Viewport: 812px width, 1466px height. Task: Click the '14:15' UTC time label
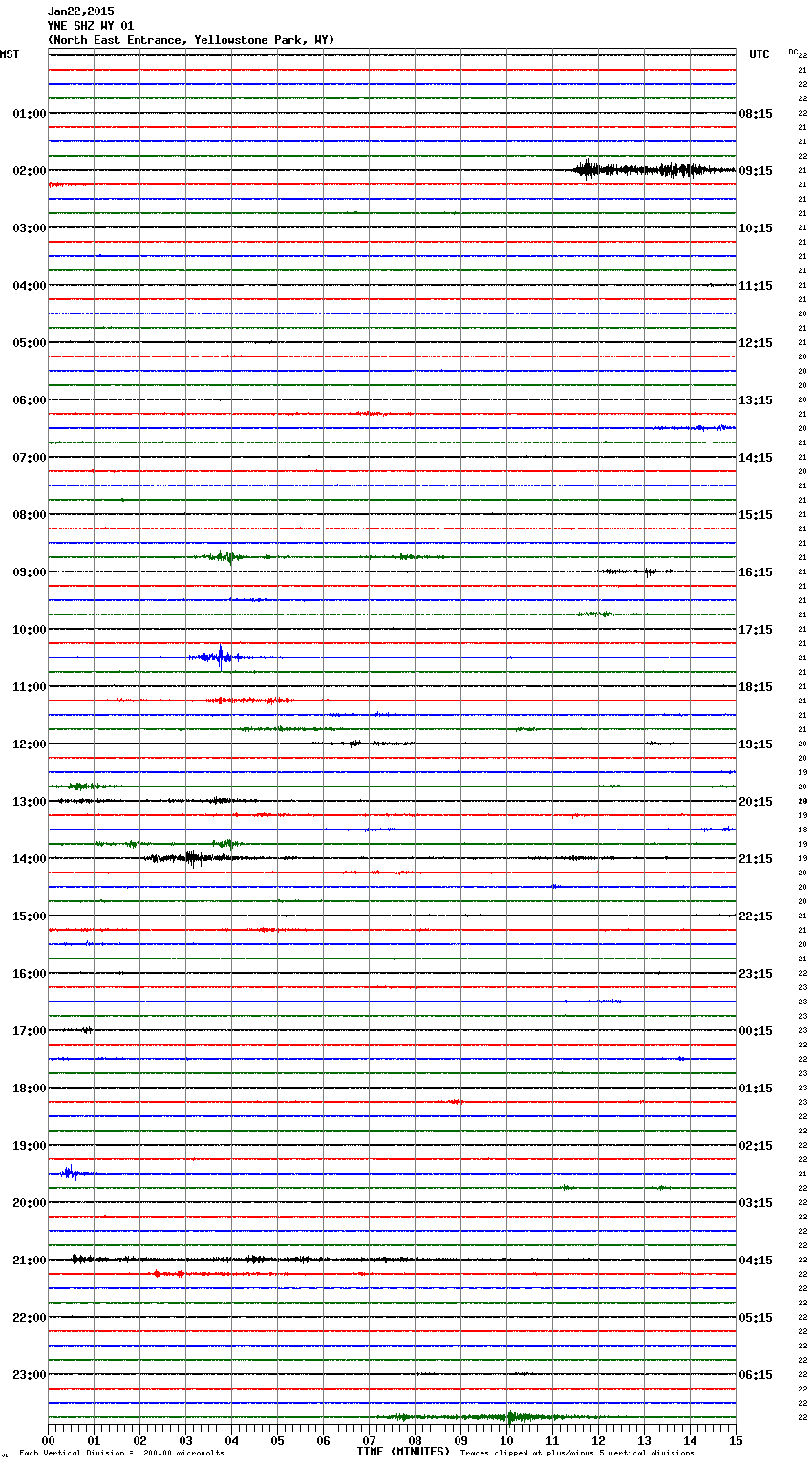[756, 458]
